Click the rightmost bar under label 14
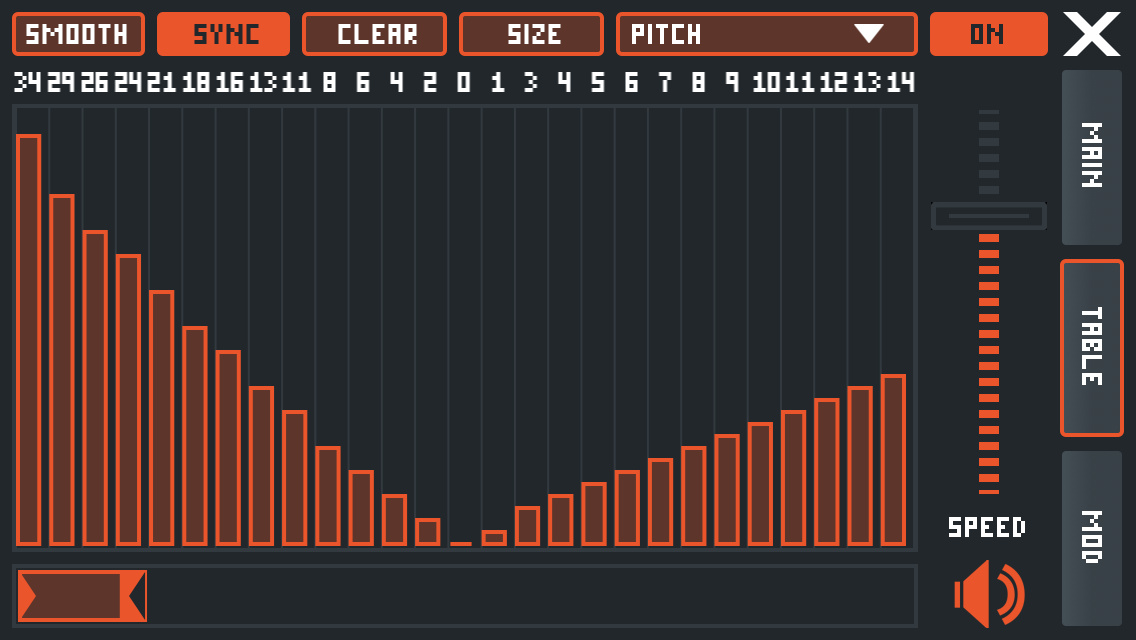 [893, 460]
